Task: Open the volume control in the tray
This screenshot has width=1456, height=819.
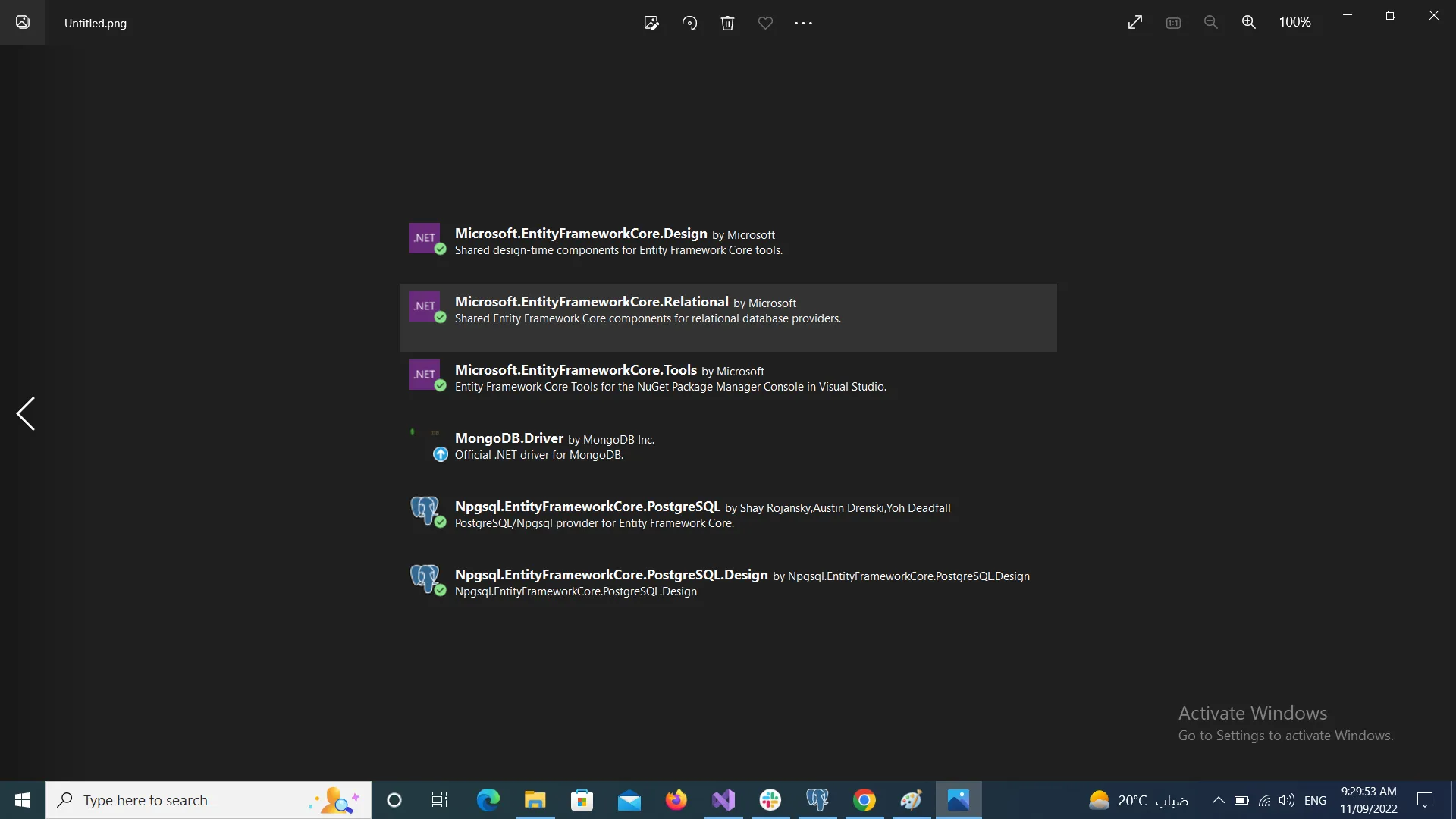Action: coord(1286,800)
